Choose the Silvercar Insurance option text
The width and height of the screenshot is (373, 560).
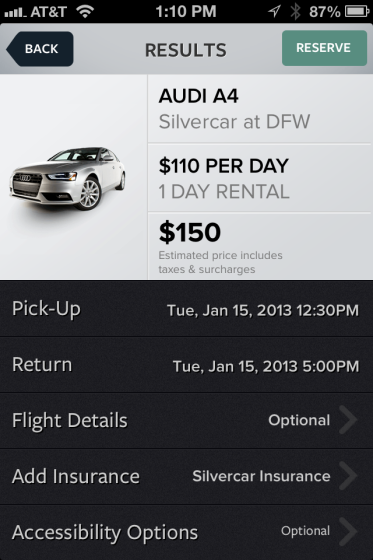[x=261, y=476]
